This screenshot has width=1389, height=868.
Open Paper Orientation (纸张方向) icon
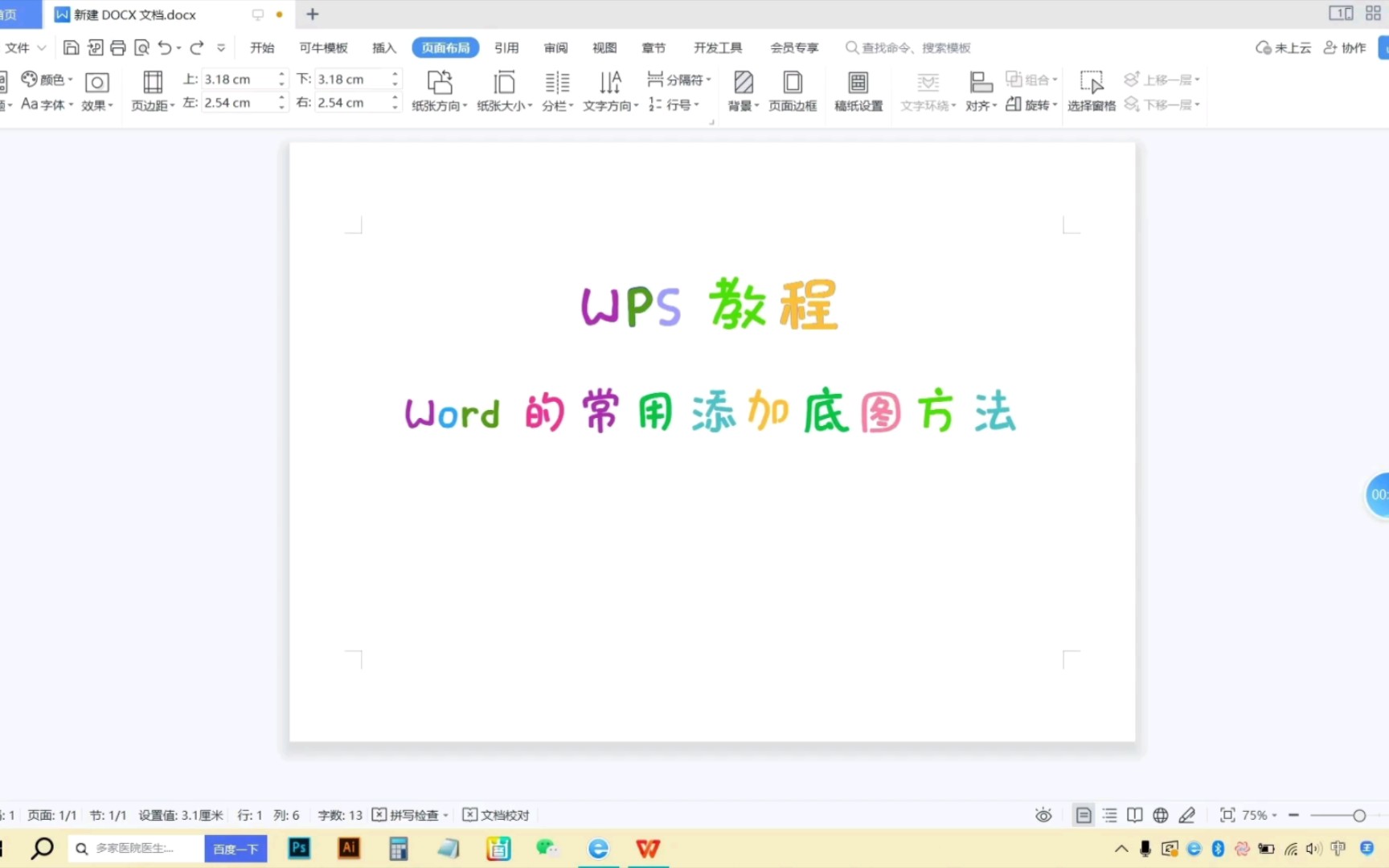point(439,91)
